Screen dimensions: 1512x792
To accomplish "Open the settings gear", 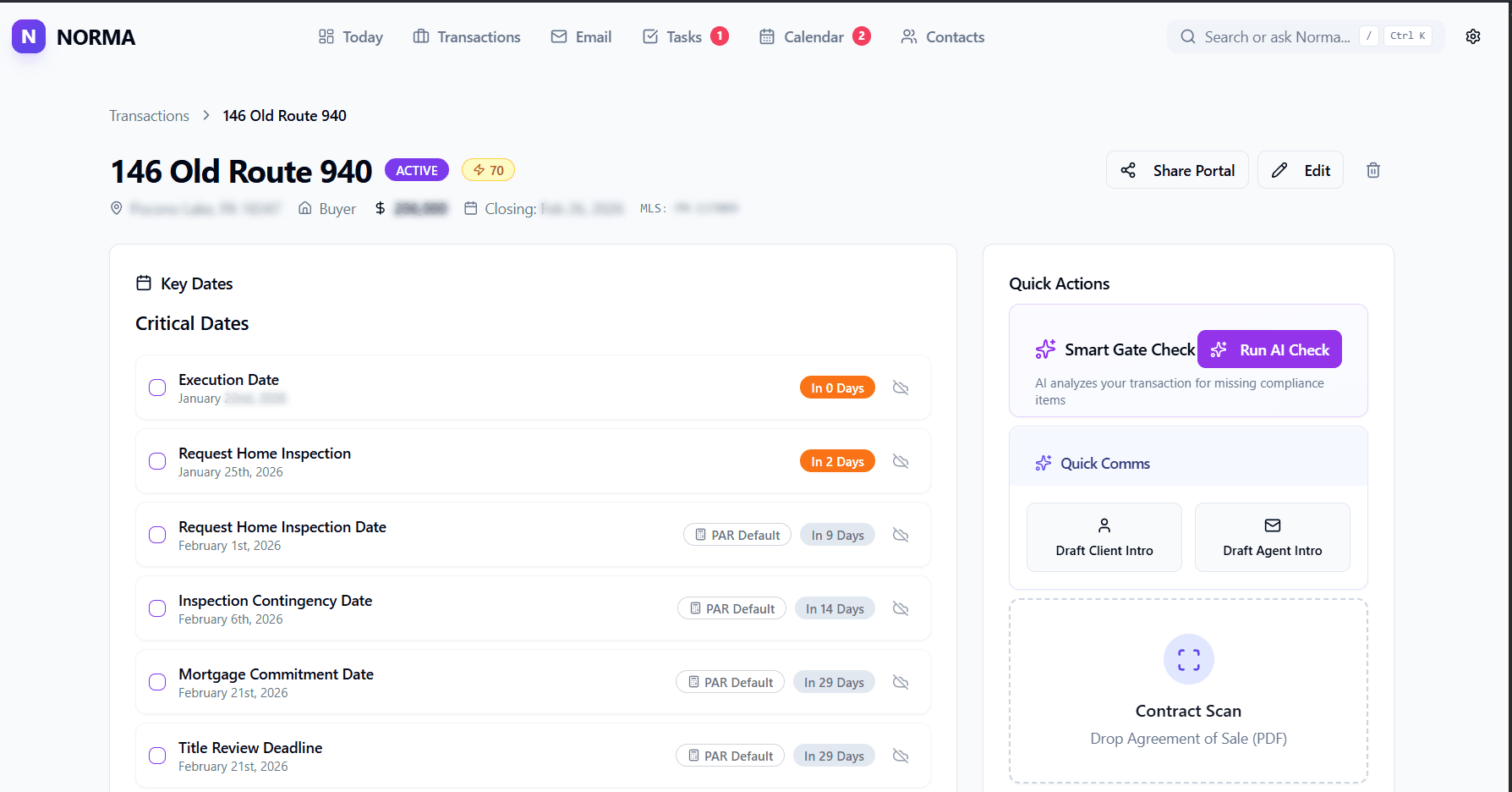I will [x=1472, y=36].
